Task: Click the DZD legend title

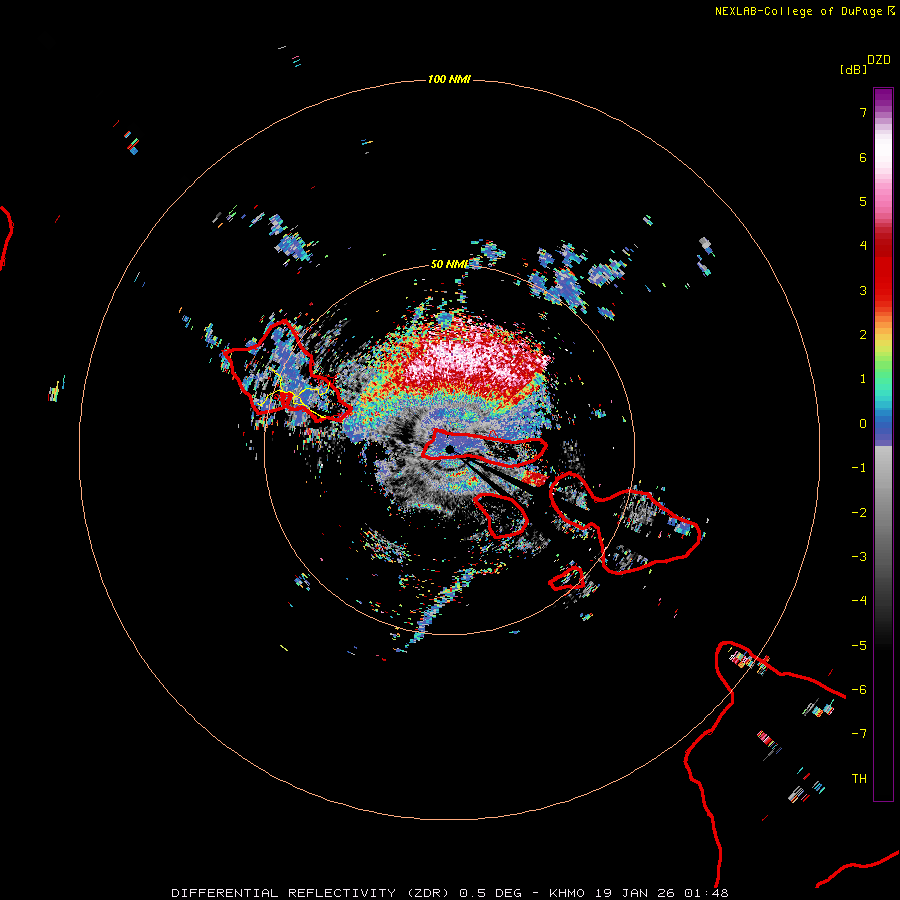Action: 879,60
